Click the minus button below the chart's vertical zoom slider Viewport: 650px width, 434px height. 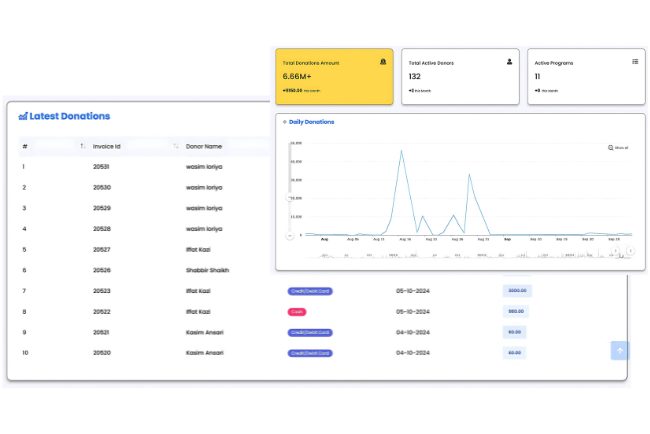pyautogui.click(x=290, y=235)
